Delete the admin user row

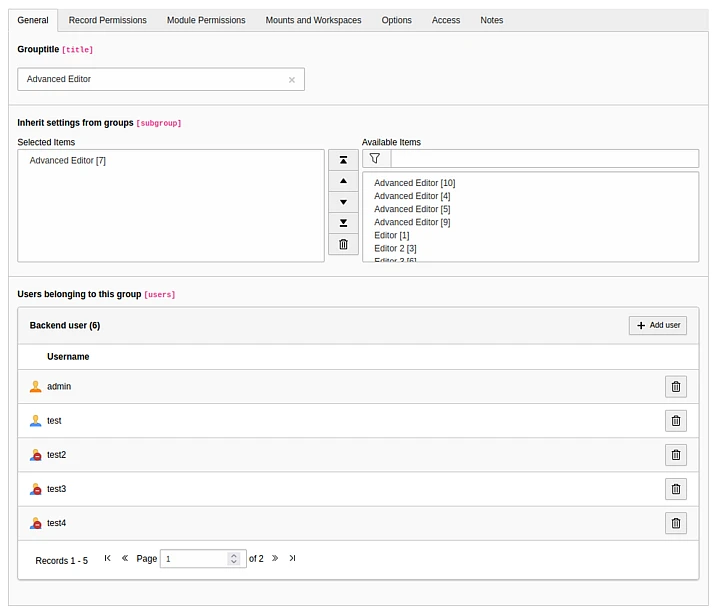coord(675,387)
